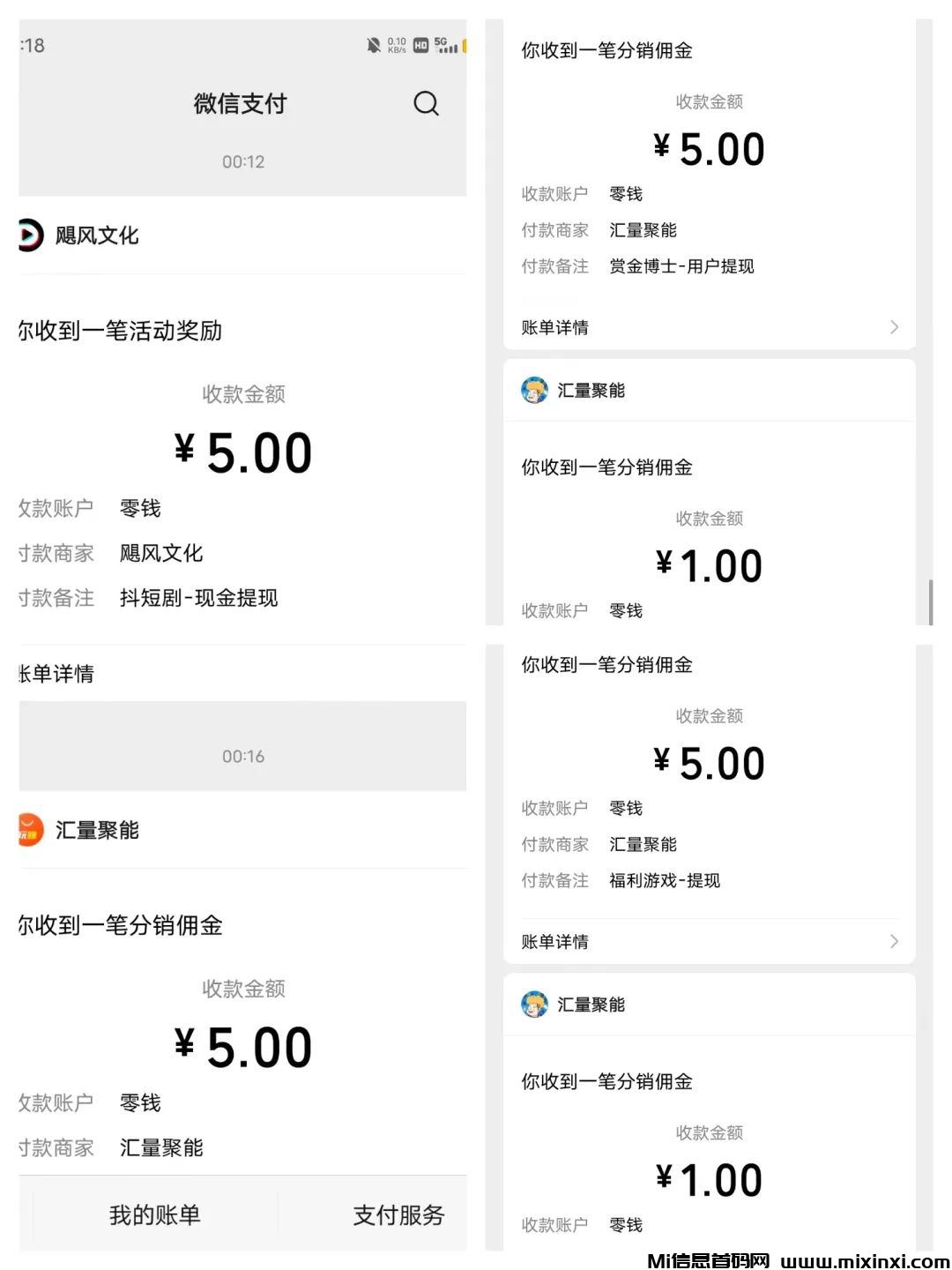This screenshot has height=1270, width=952.
Task: Switch to the 我的账单 tab
Action: pyautogui.click(x=155, y=1215)
